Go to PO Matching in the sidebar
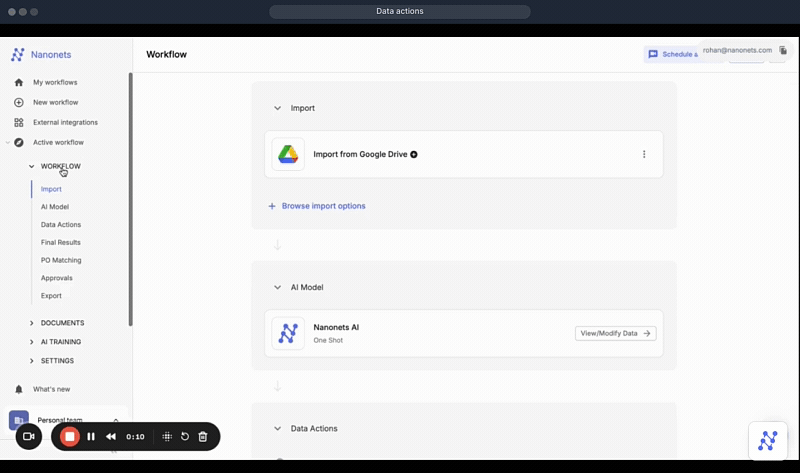This screenshot has height=473, width=800. point(61,260)
